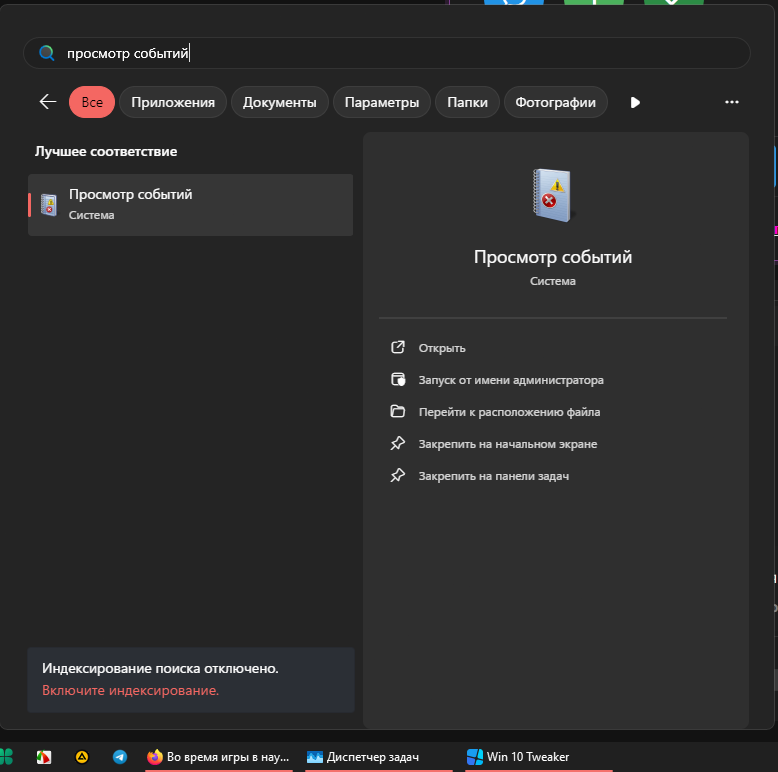Image resolution: width=778 pixels, height=772 pixels.
Task: Select the "Все" filter tab
Action: (x=92, y=102)
